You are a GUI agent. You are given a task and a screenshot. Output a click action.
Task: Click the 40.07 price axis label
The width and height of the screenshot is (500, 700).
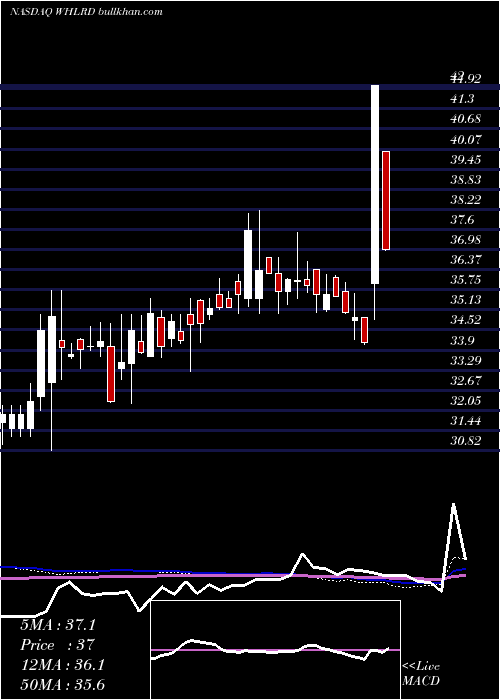[465, 139]
